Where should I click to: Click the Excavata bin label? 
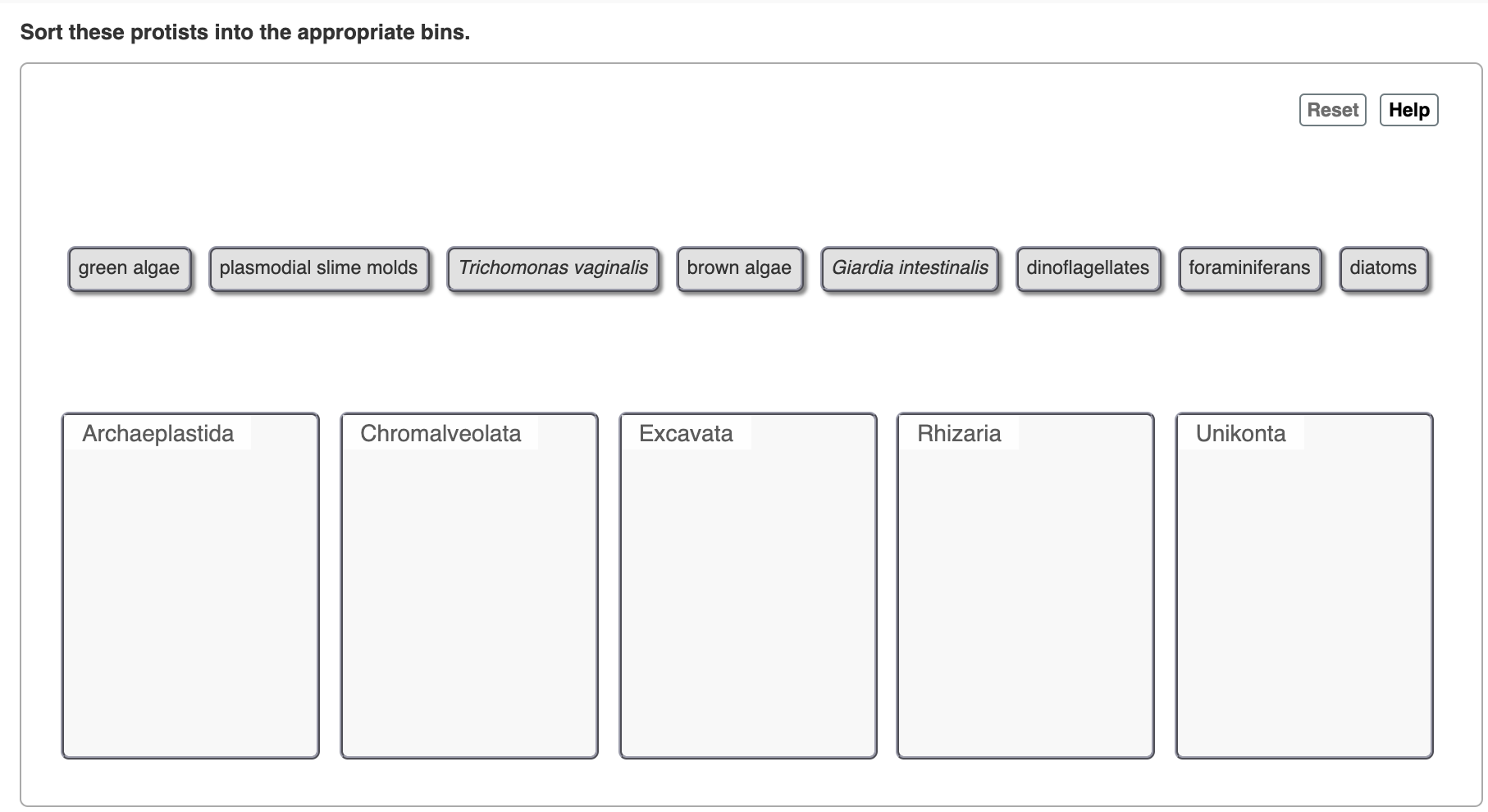[x=686, y=433]
